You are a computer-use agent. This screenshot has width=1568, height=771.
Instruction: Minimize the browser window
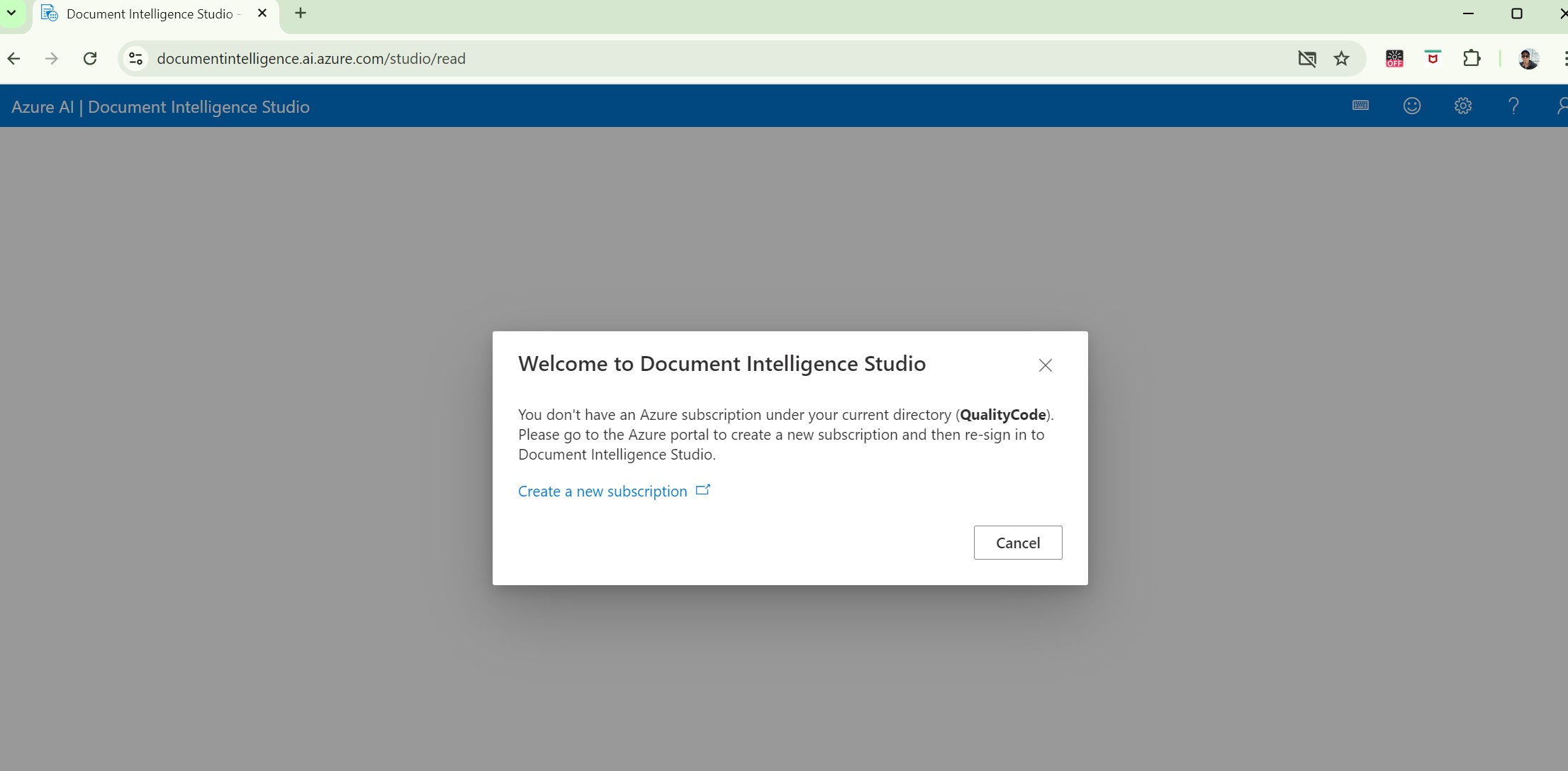click(x=1468, y=13)
